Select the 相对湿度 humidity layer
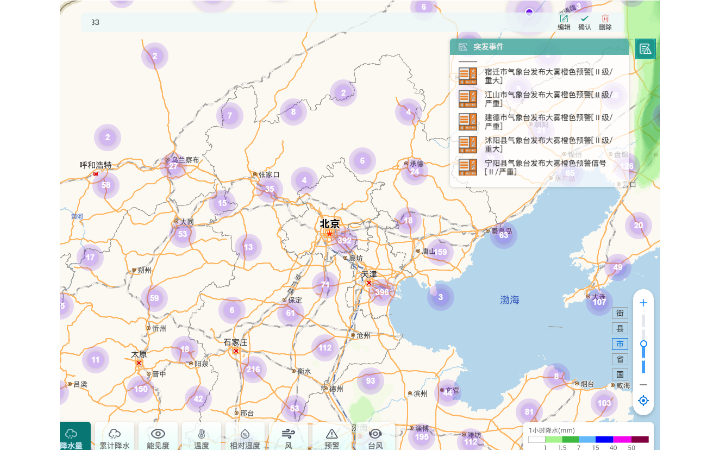 pyautogui.click(x=245, y=436)
